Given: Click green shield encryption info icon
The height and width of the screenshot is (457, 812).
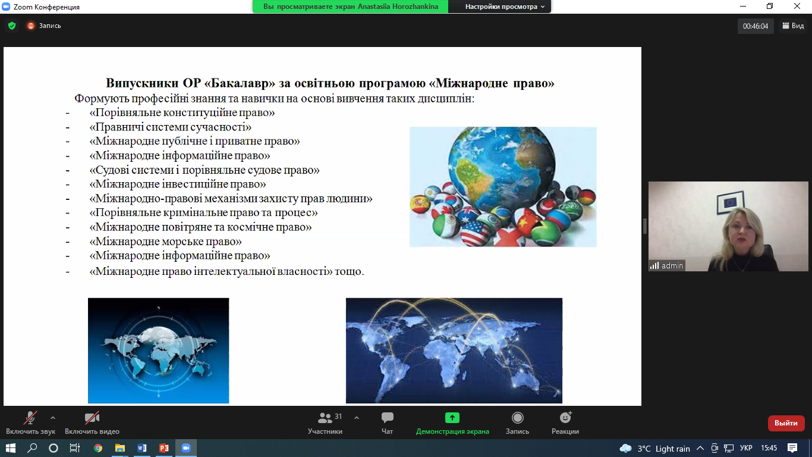Looking at the screenshot, I should point(12,26).
